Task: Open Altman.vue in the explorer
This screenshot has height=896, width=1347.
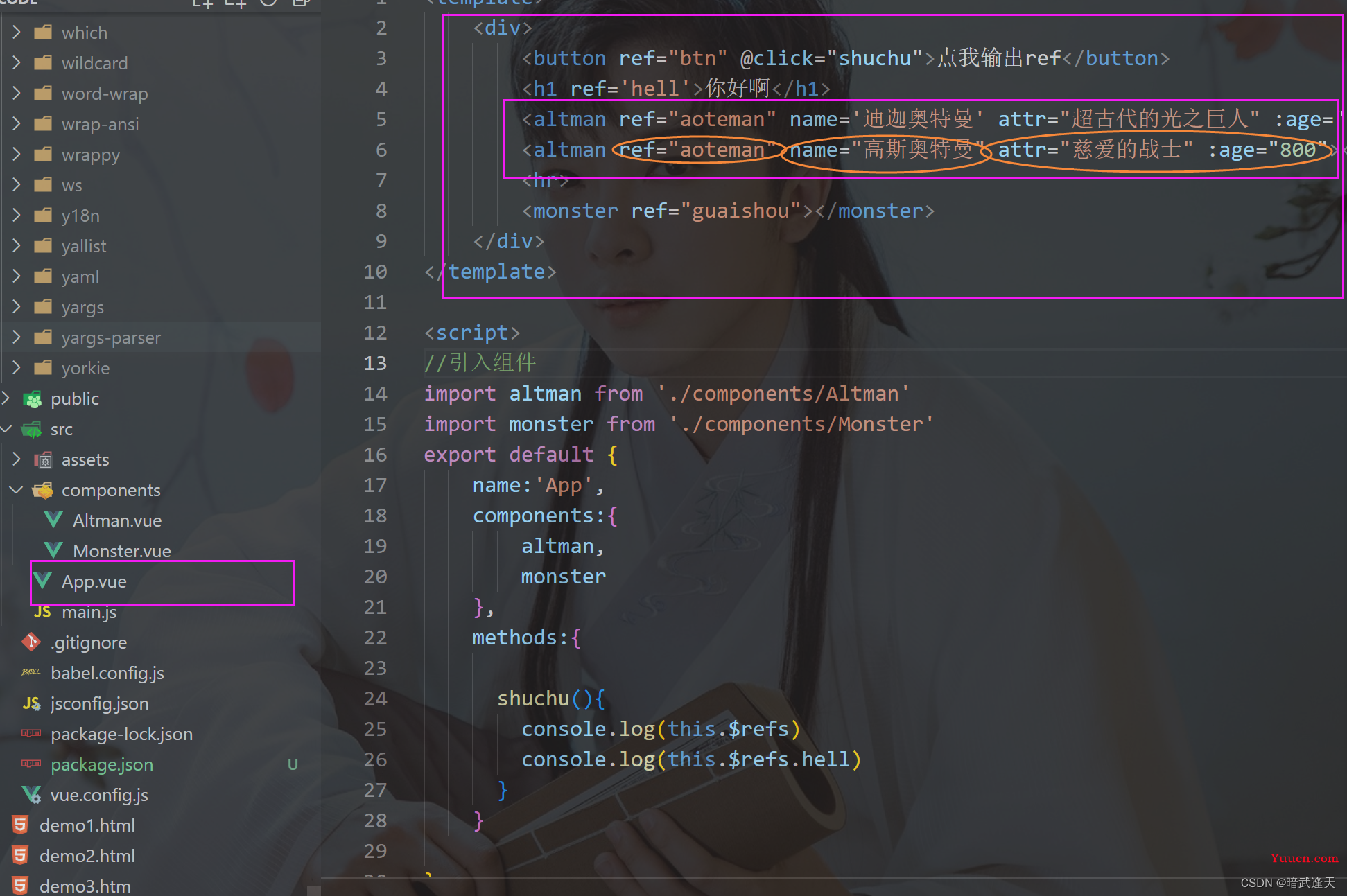Action: coord(117,520)
